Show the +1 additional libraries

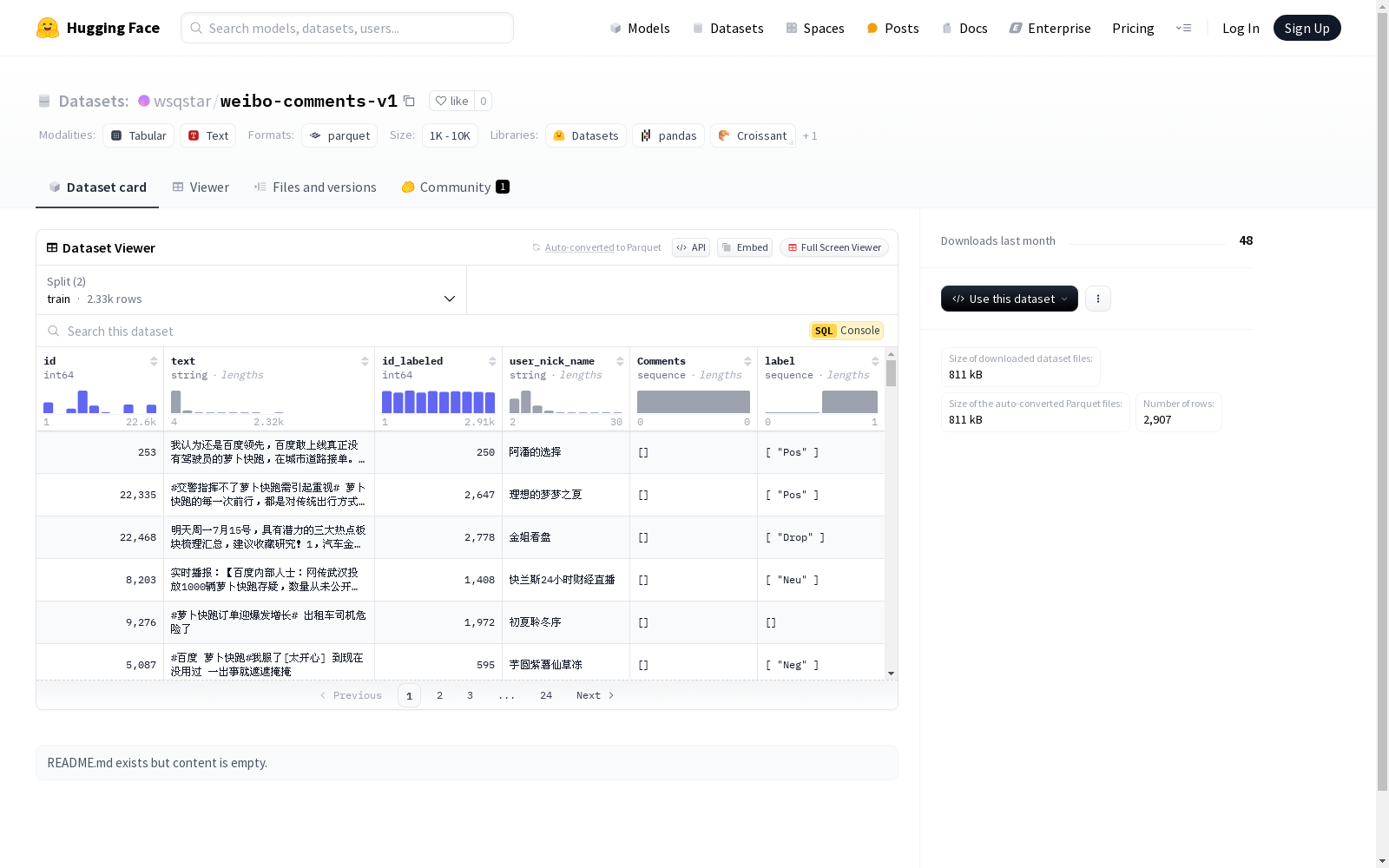click(810, 135)
